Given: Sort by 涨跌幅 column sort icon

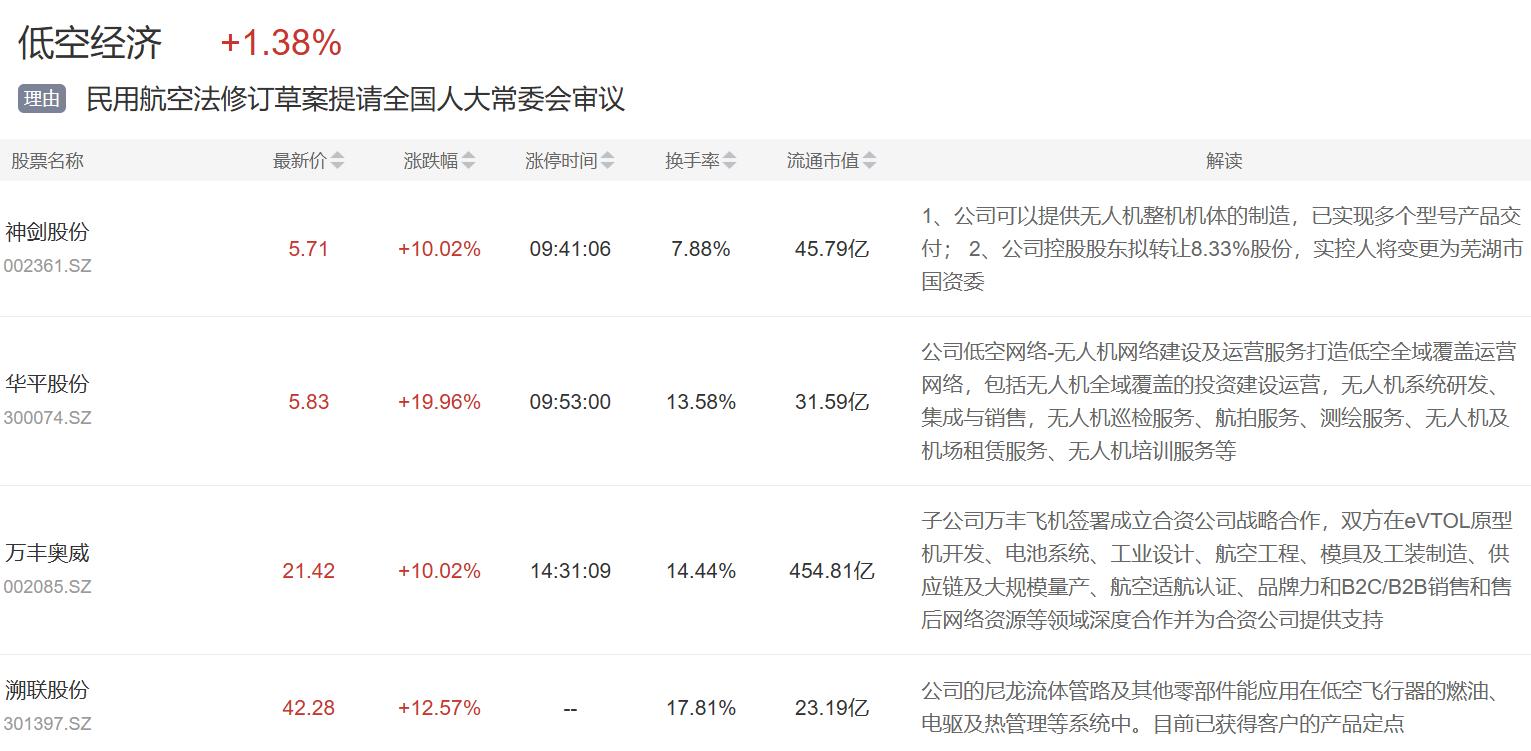Looking at the screenshot, I should 469,161.
